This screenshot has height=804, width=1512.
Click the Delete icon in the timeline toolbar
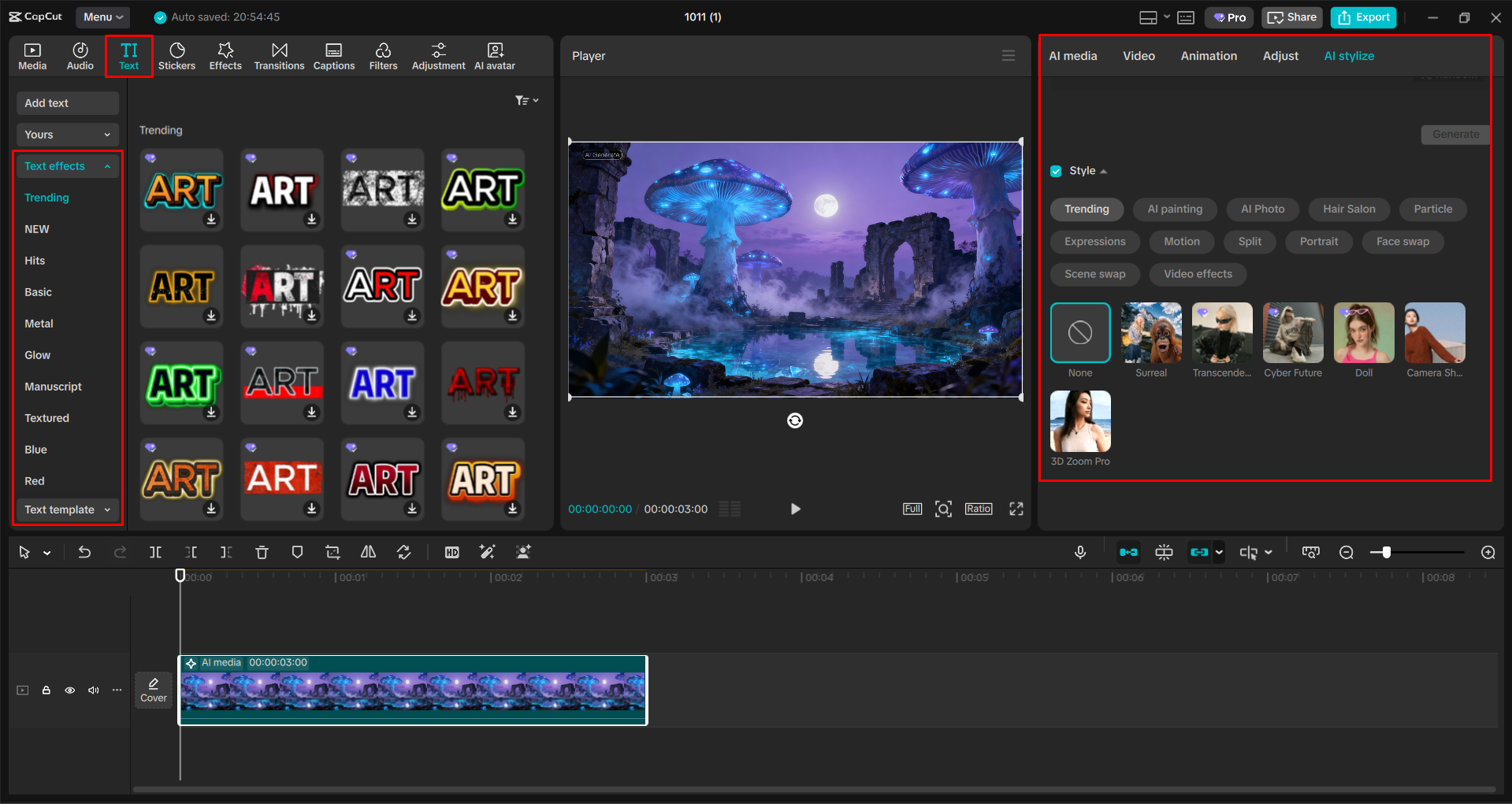point(262,552)
